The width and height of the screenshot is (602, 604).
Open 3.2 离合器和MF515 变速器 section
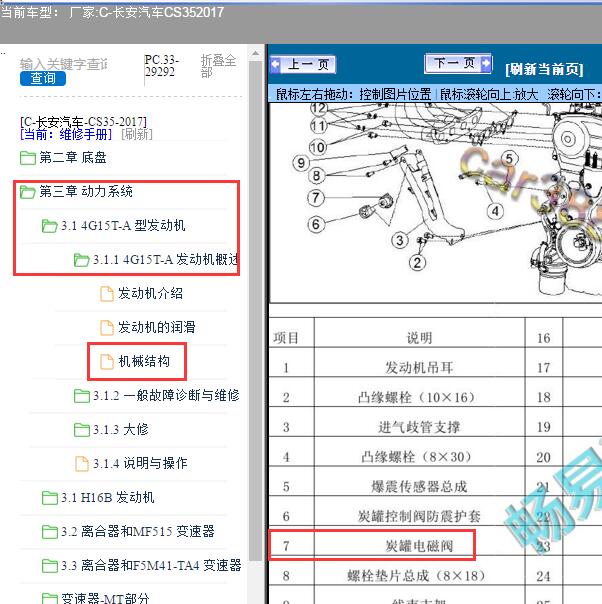pyautogui.click(x=138, y=532)
